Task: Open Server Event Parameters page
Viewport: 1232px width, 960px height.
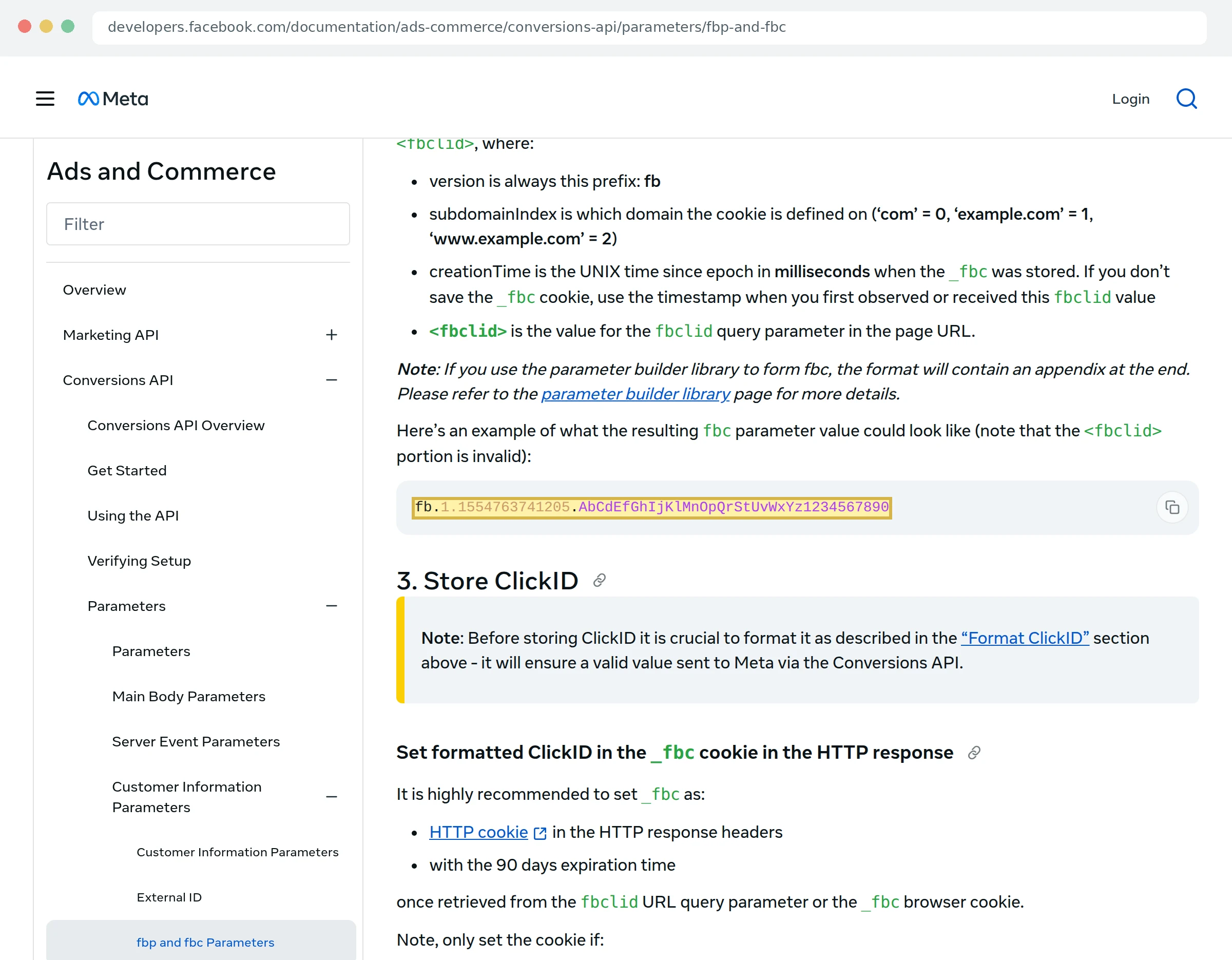Action: 196,741
